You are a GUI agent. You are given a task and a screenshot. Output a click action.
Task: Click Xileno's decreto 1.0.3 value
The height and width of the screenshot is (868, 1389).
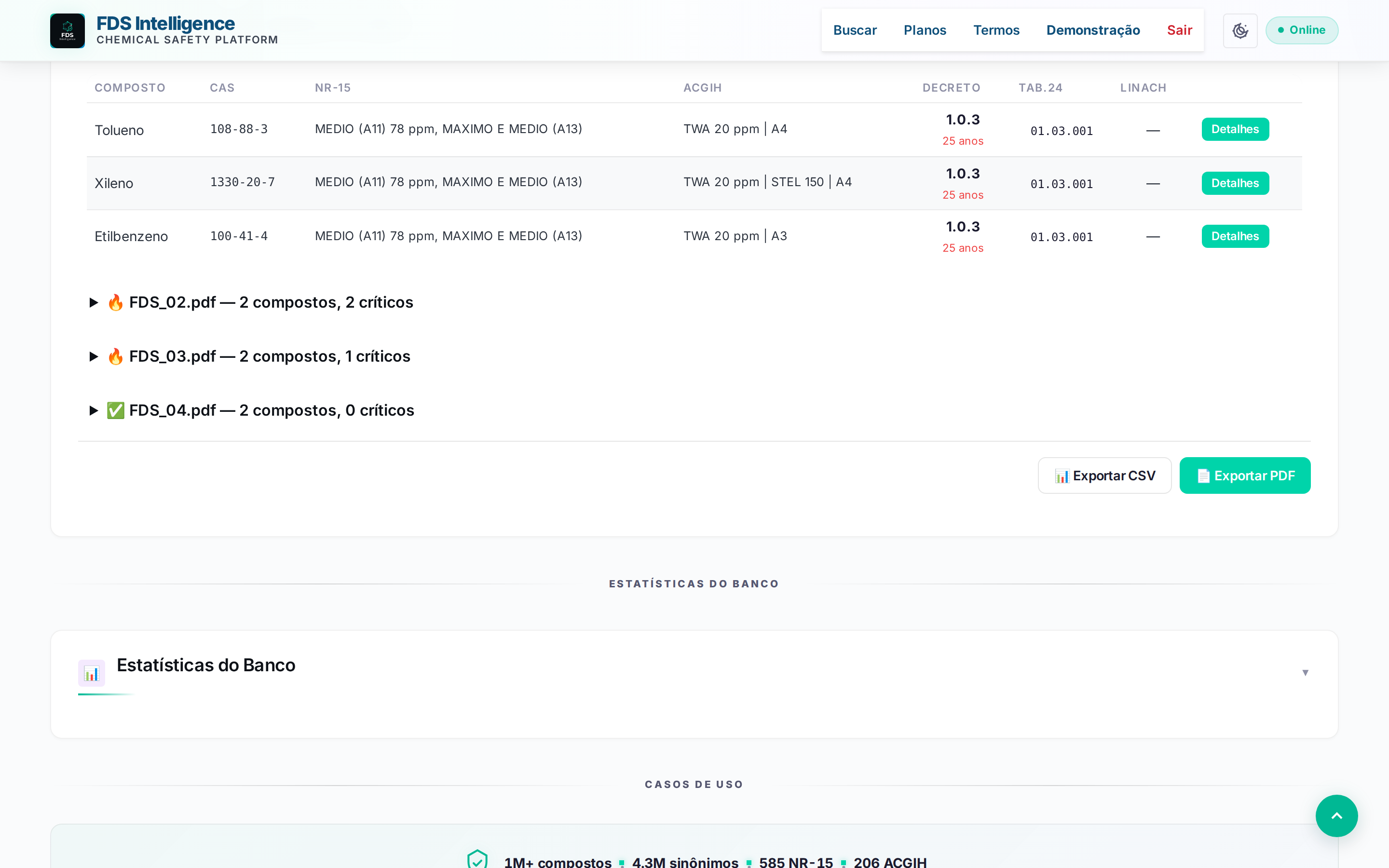(x=963, y=174)
